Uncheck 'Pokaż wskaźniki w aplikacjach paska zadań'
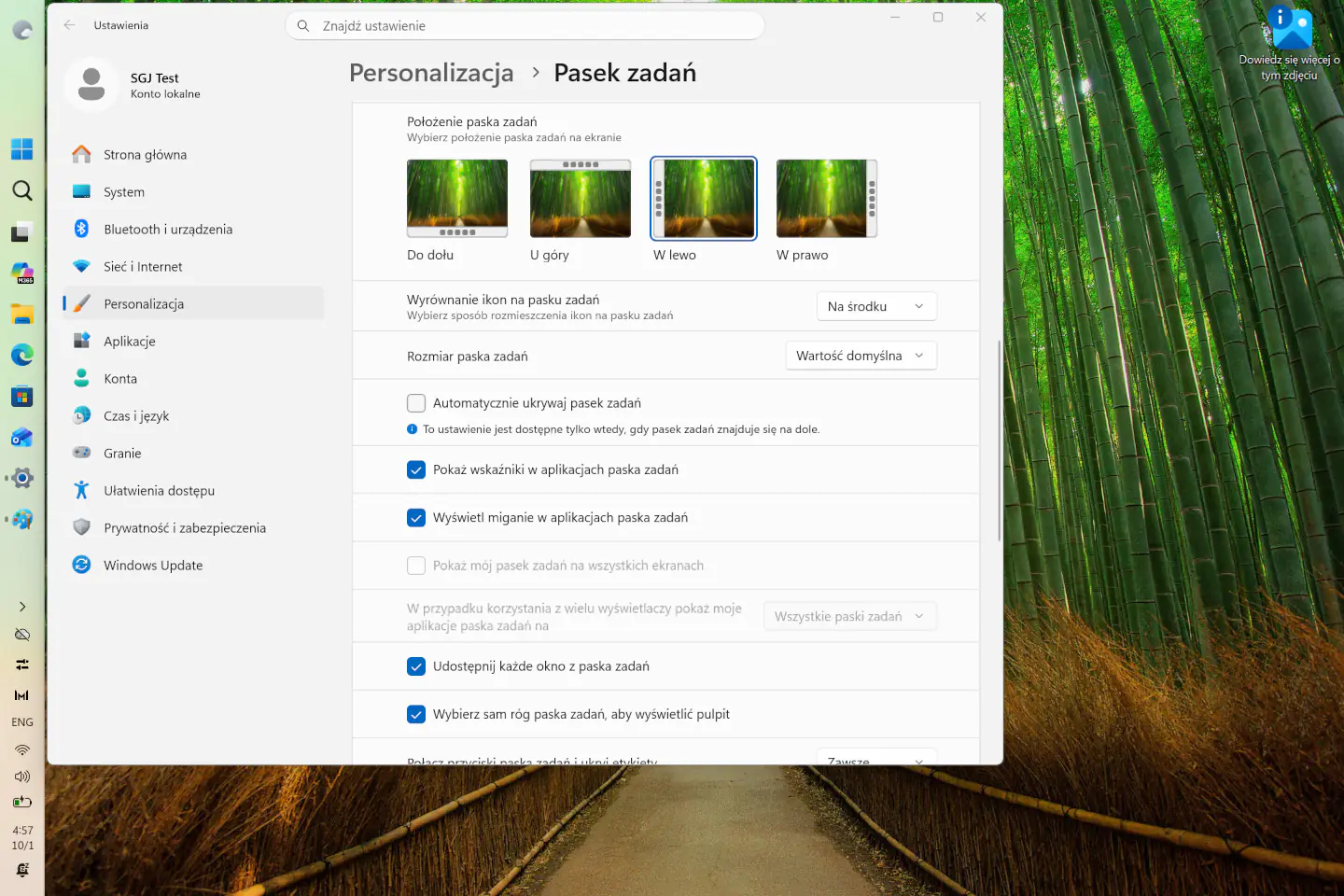Image resolution: width=1344 pixels, height=896 pixels. (x=416, y=469)
